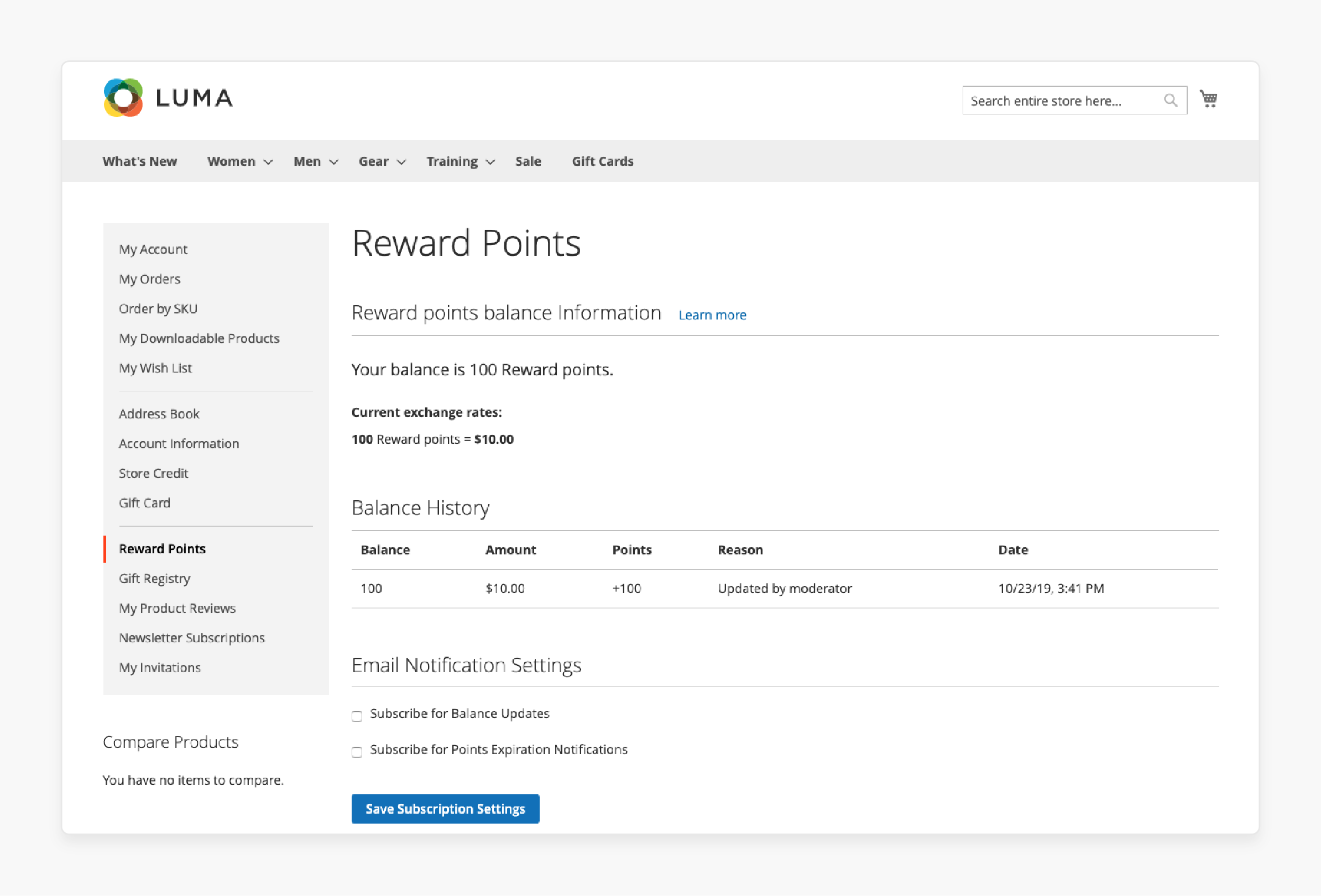Click the Training dropdown chevron
Viewport: 1321px width, 896px height.
(x=490, y=161)
